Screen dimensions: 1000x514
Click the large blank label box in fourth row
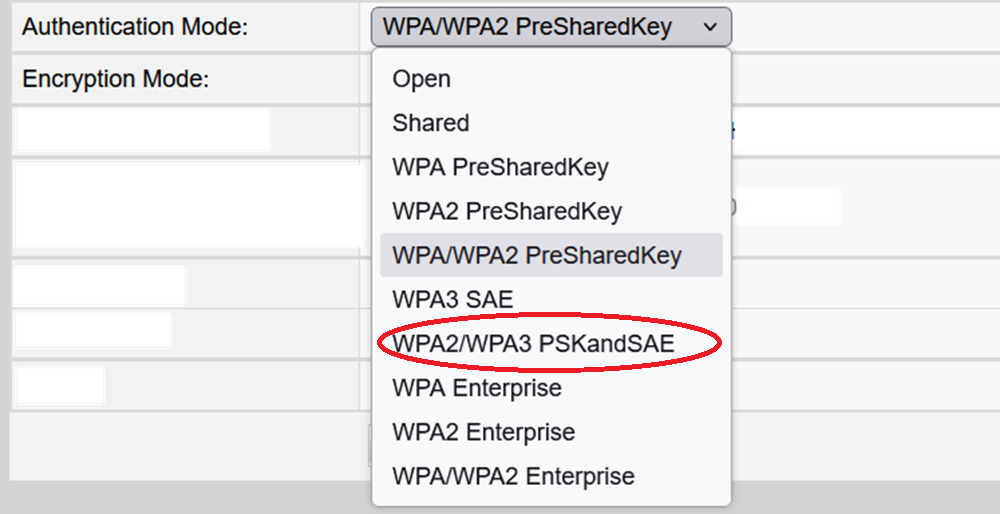tap(189, 205)
